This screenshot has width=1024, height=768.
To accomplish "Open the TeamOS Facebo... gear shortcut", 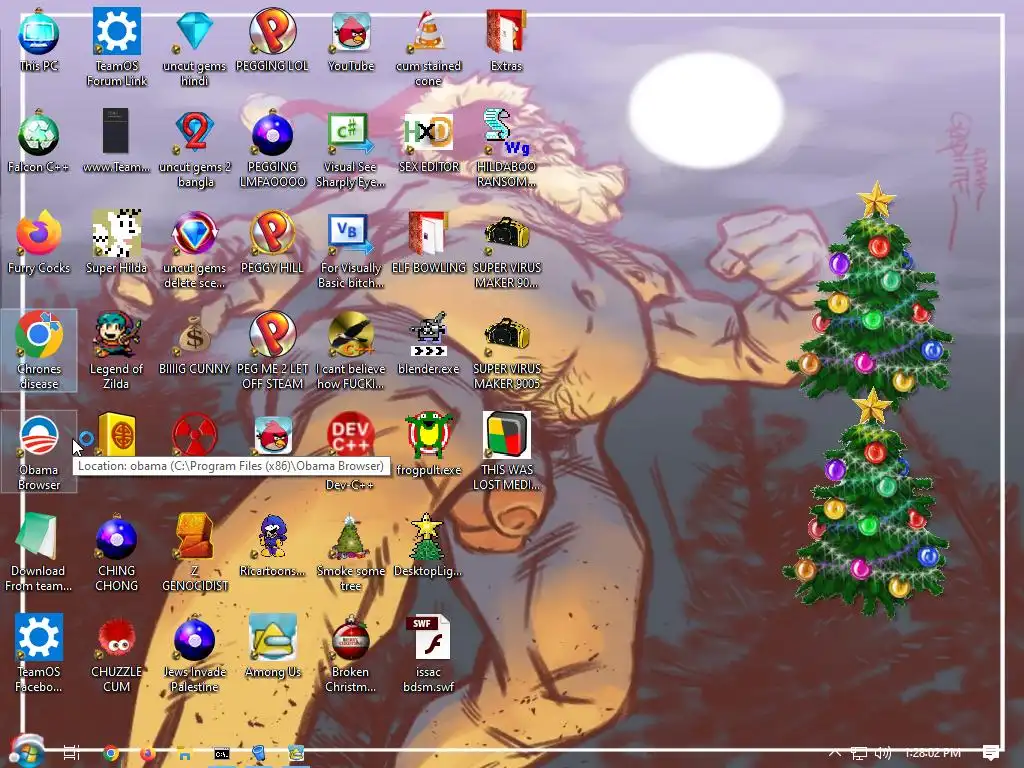I will click(39, 653).
